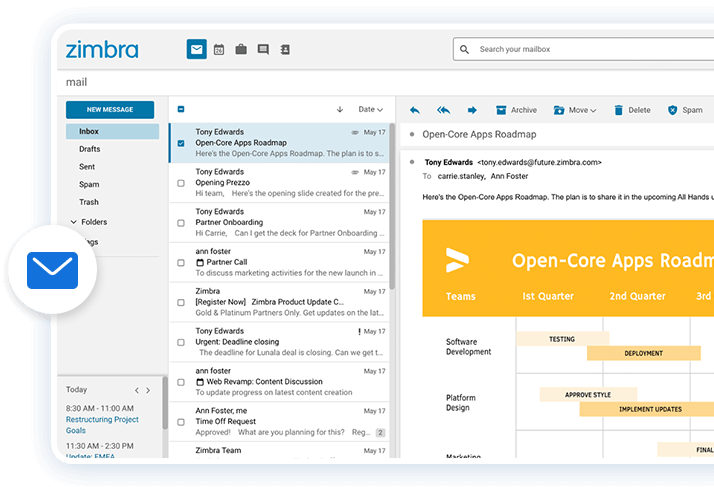Click the Reply All double-arrow icon
The width and height of the screenshot is (714, 487).
pyautogui.click(x=444, y=110)
